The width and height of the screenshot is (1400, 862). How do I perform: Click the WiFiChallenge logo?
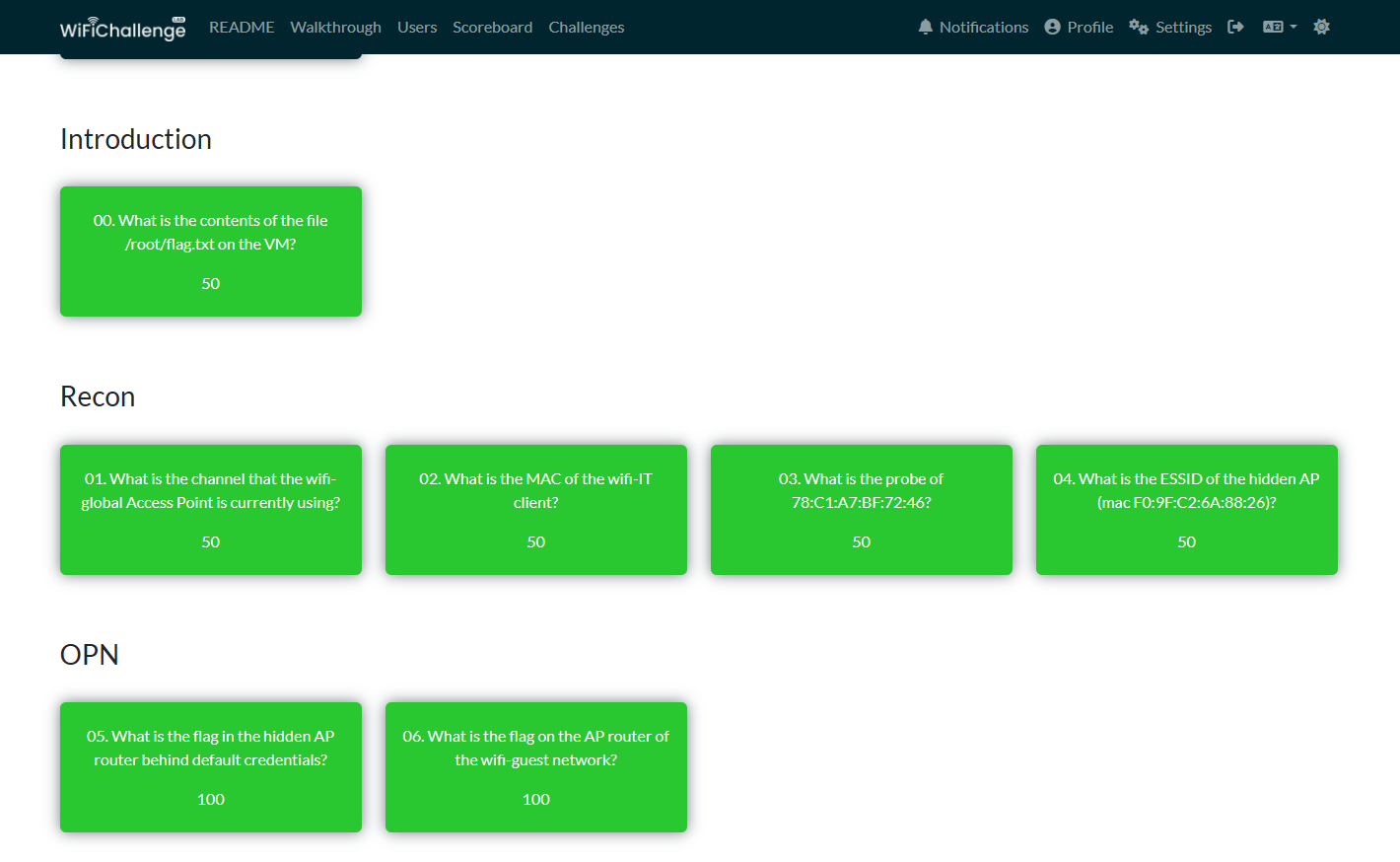click(122, 28)
